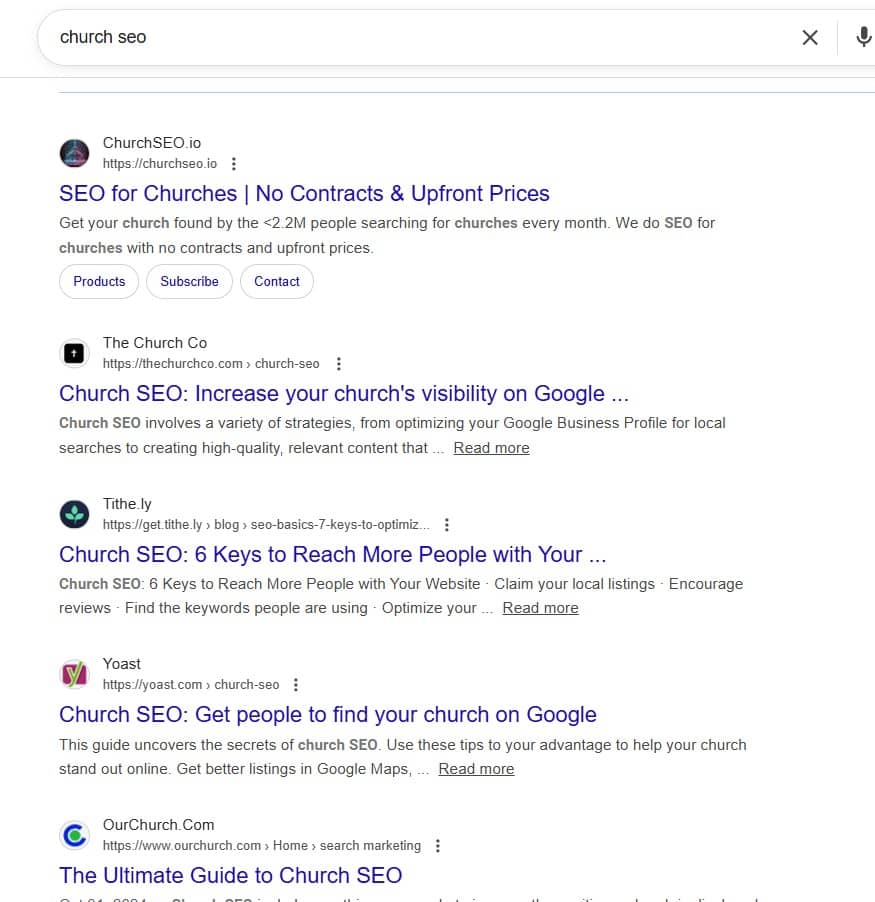
Task: Click The Church Co favicon
Action: point(74,353)
